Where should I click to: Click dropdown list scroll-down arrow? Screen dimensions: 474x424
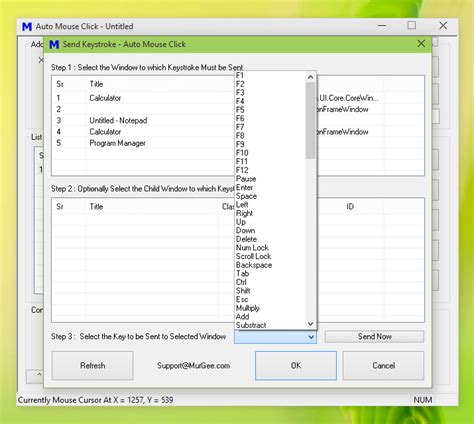(x=310, y=324)
